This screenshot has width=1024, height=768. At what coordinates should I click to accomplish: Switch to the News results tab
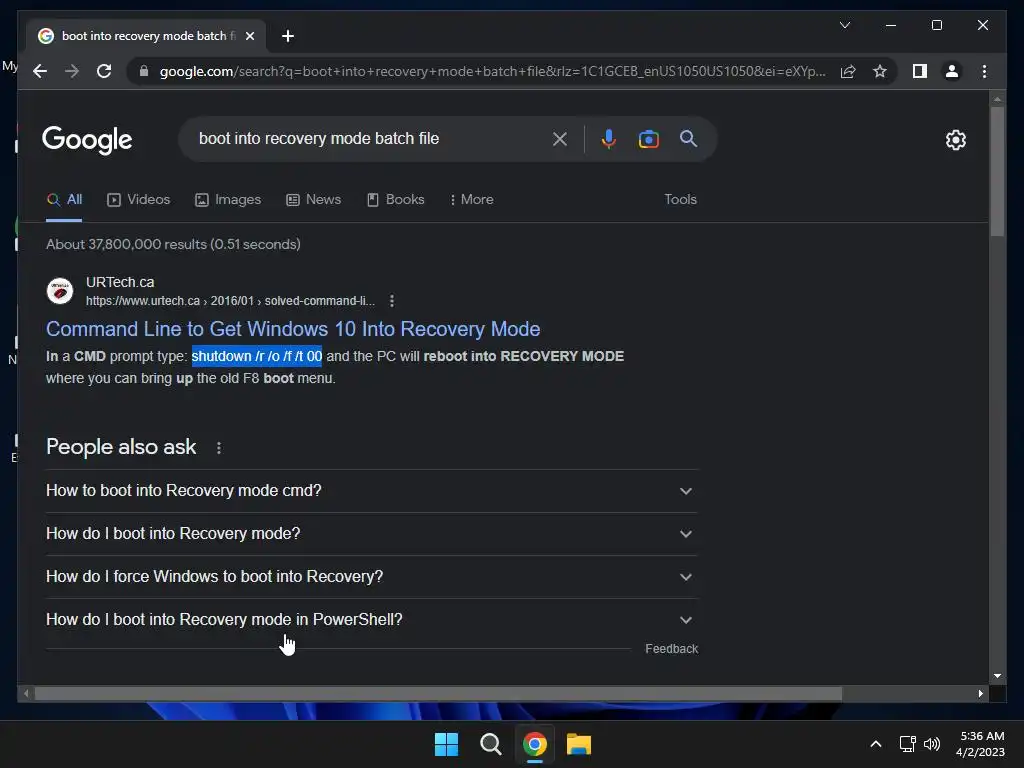(x=313, y=199)
